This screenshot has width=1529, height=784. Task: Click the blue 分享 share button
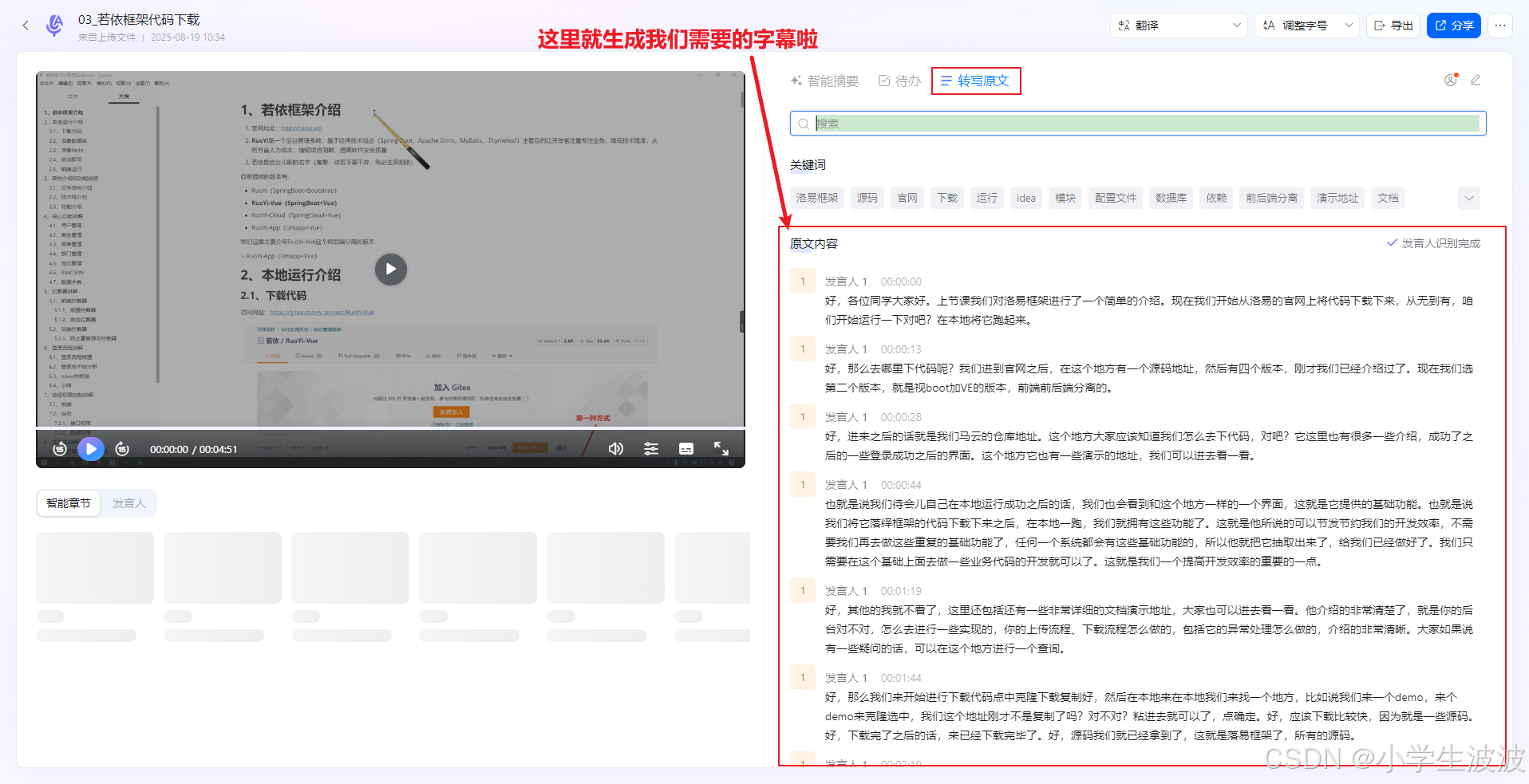click(x=1454, y=26)
